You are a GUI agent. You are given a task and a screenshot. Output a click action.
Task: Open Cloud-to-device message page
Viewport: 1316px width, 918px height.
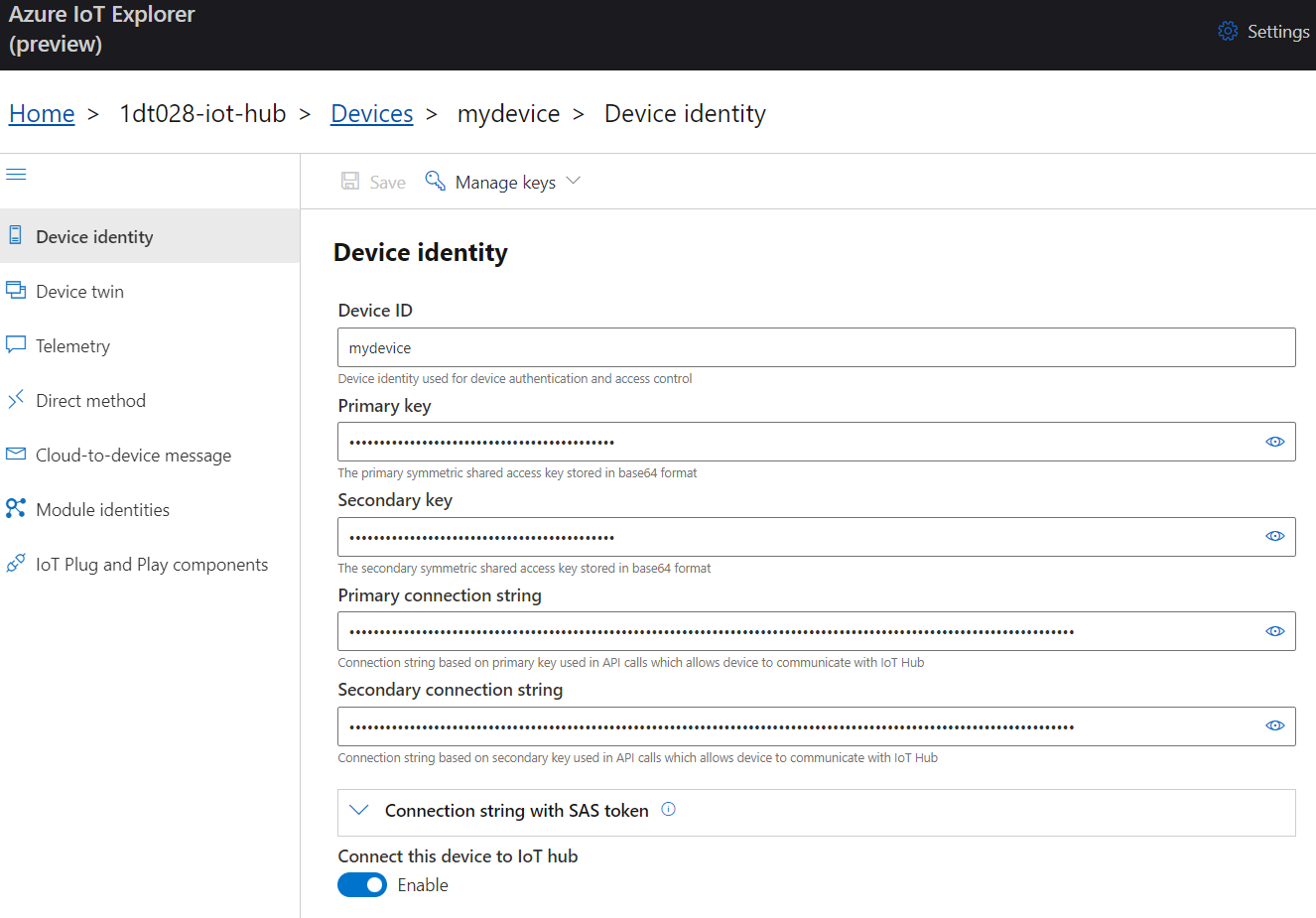coord(133,456)
